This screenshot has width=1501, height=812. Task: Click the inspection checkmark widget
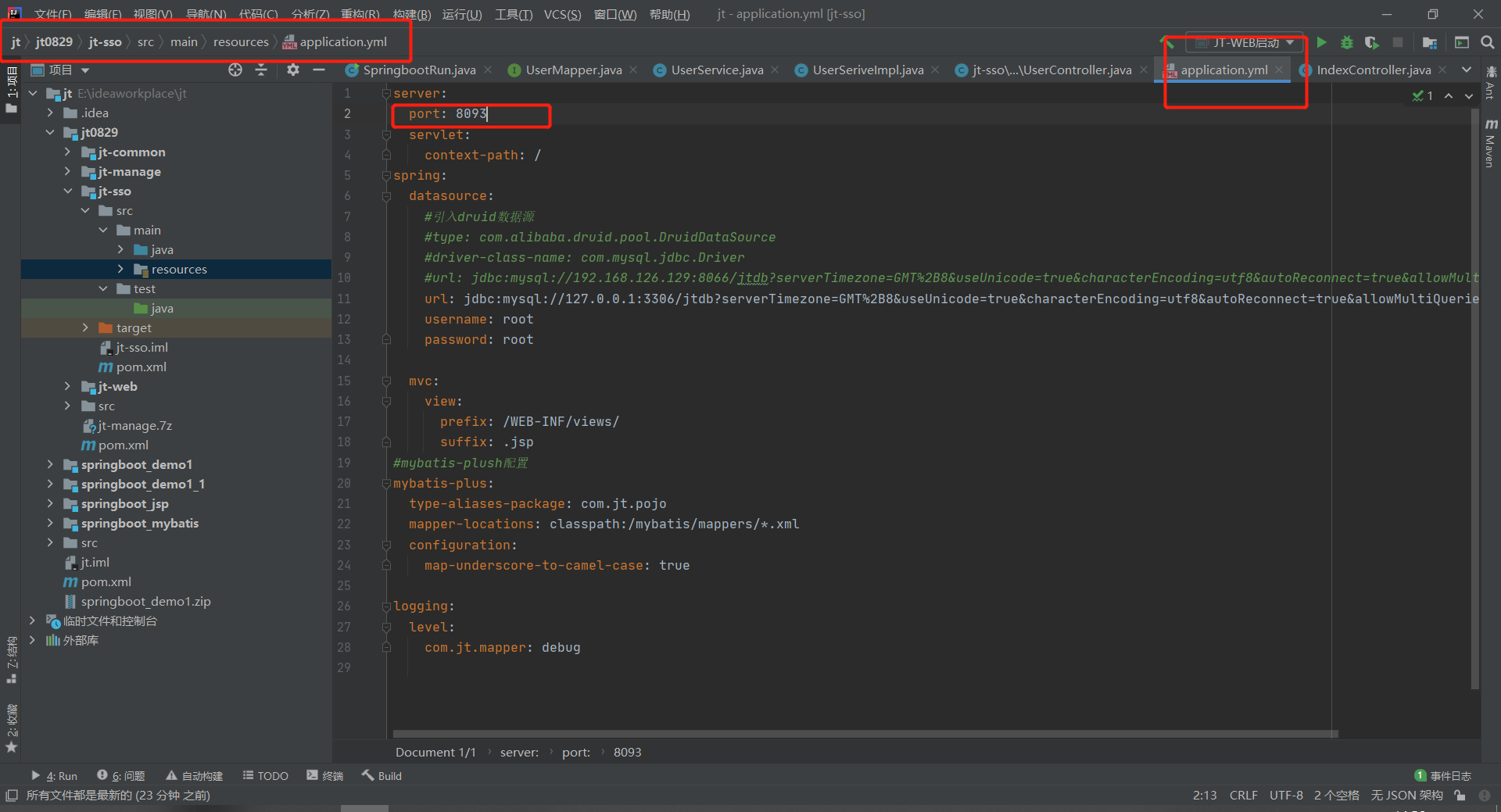(1423, 95)
